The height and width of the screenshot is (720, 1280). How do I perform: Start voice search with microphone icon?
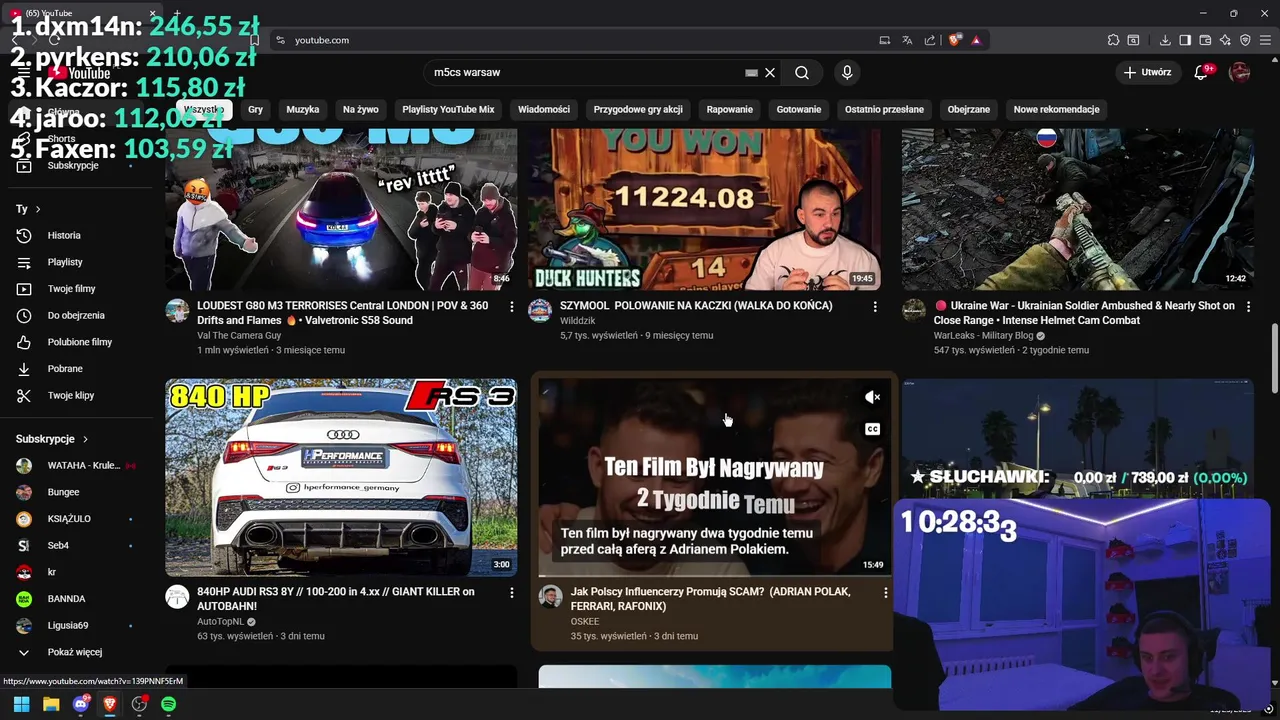tap(847, 72)
